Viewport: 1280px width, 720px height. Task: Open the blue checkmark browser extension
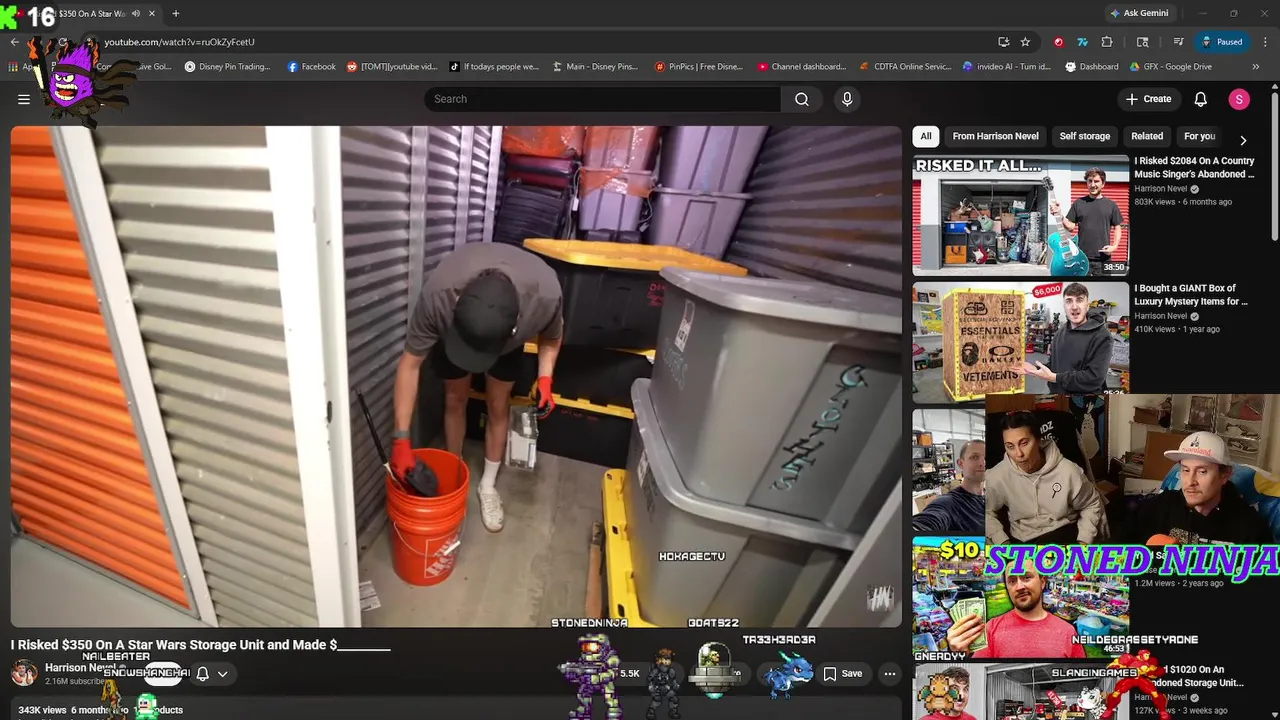1082,42
